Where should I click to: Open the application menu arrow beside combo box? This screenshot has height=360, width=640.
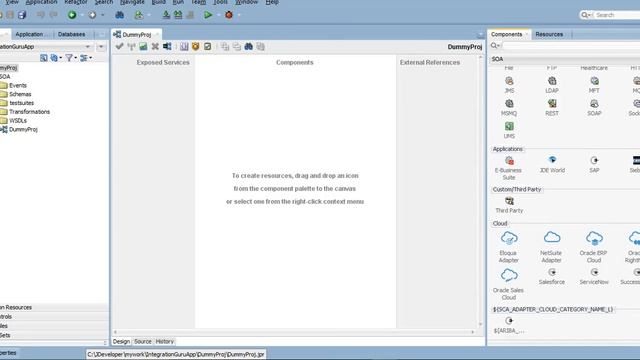(101, 47)
